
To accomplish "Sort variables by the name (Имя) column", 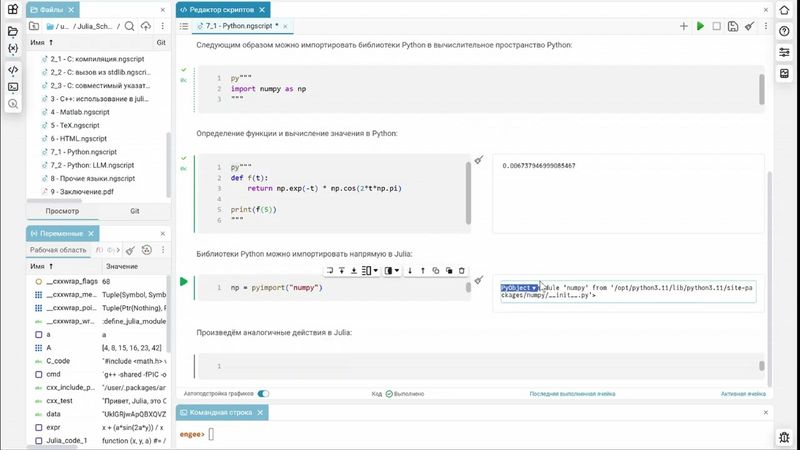I will coord(41,266).
